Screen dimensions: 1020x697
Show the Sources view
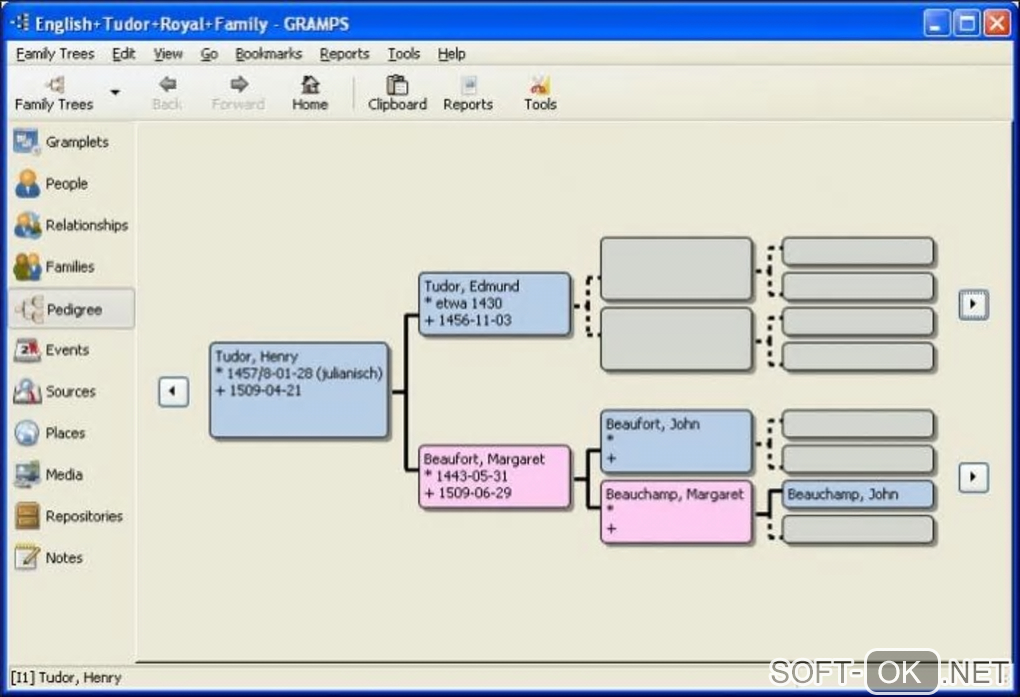[55, 392]
